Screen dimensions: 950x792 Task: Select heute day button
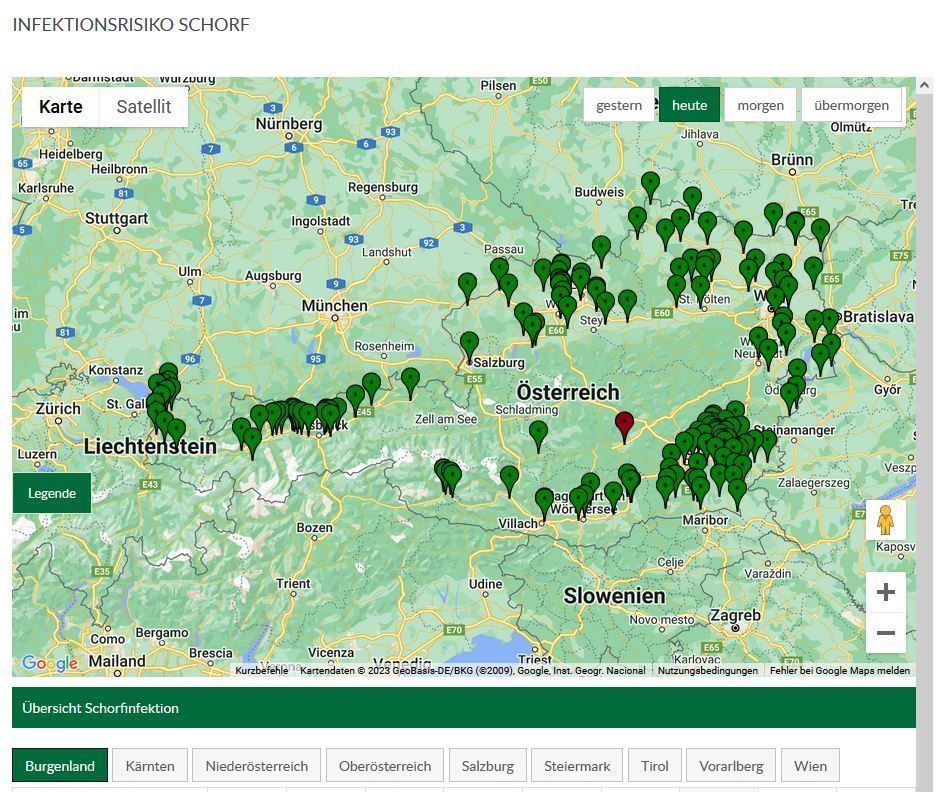(689, 105)
